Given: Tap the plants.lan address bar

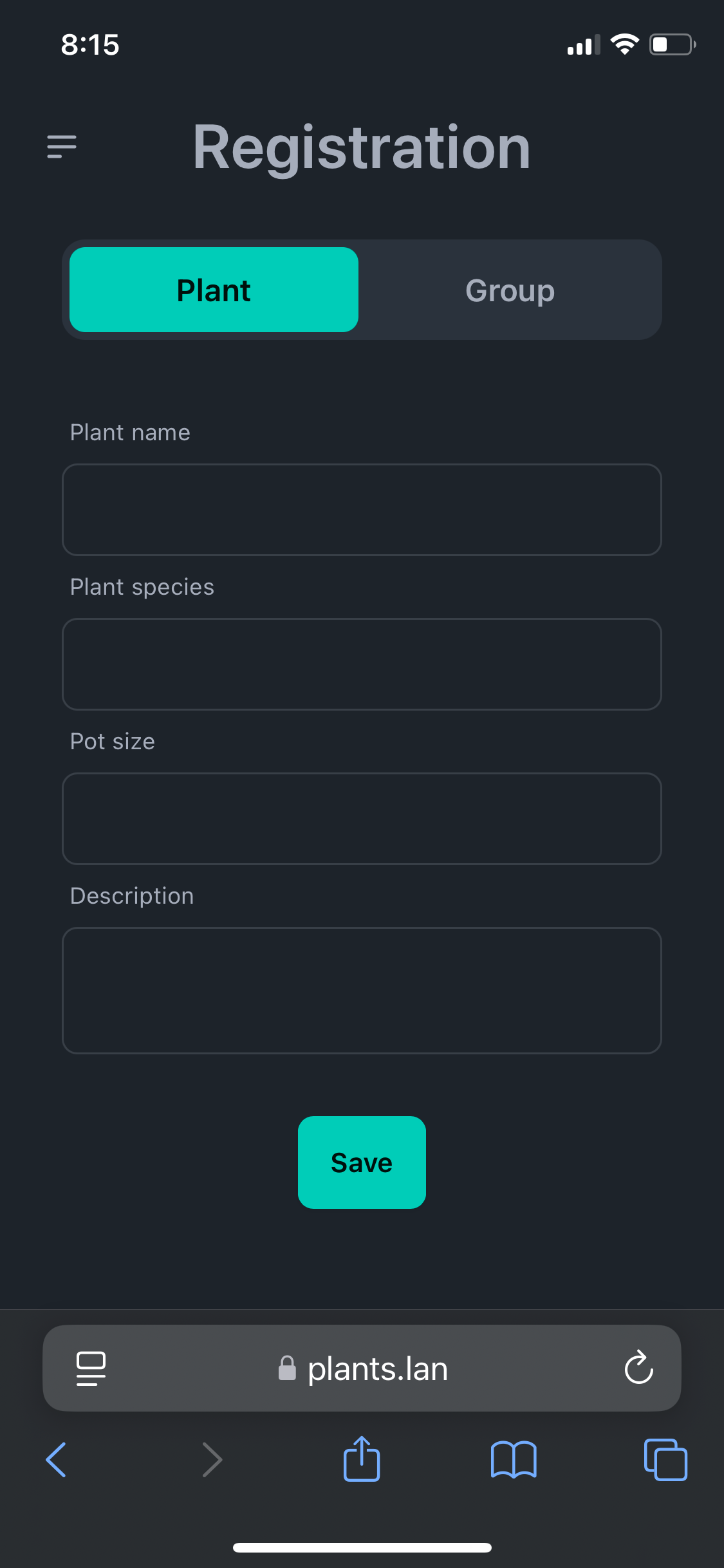Looking at the screenshot, I should coord(362,1368).
